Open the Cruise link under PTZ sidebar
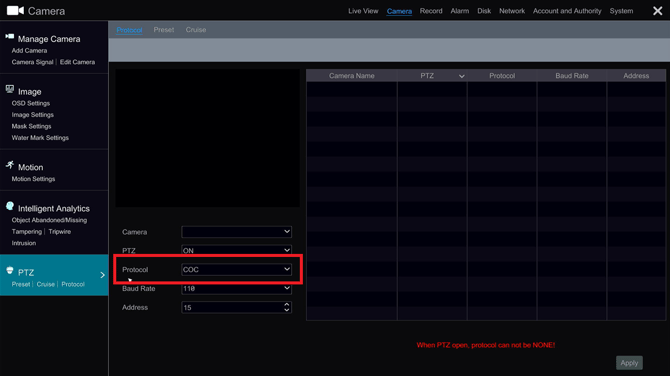The width and height of the screenshot is (670, 376). 46,284
